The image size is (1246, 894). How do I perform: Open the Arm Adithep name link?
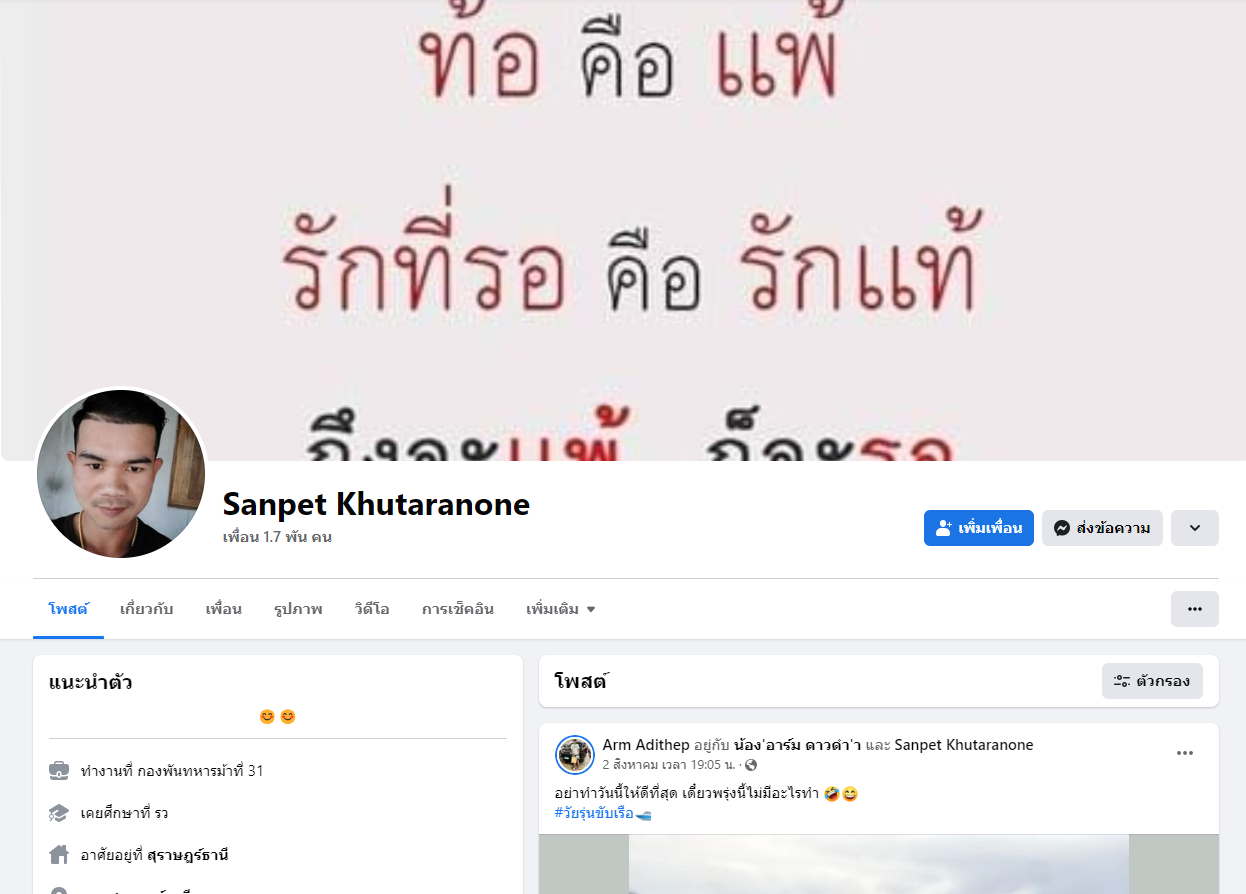pos(646,745)
